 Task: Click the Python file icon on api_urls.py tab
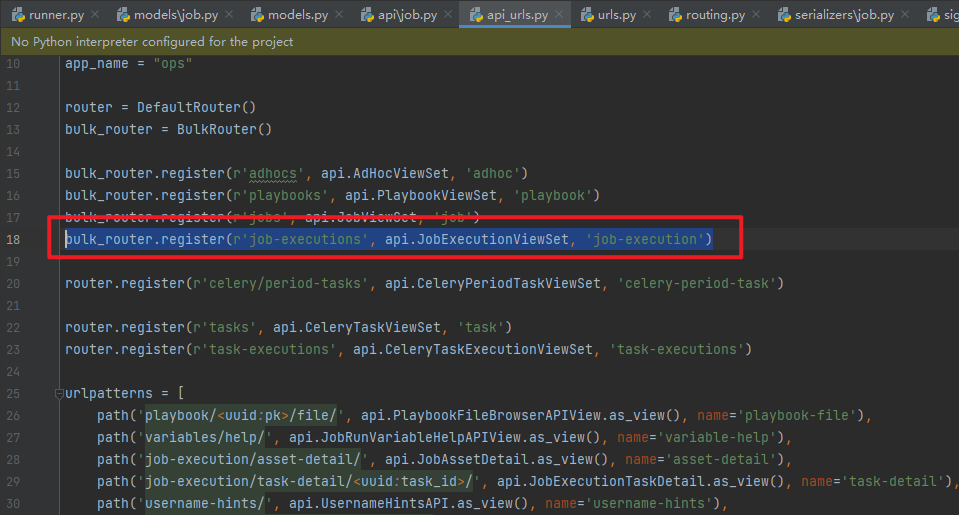coord(473,15)
